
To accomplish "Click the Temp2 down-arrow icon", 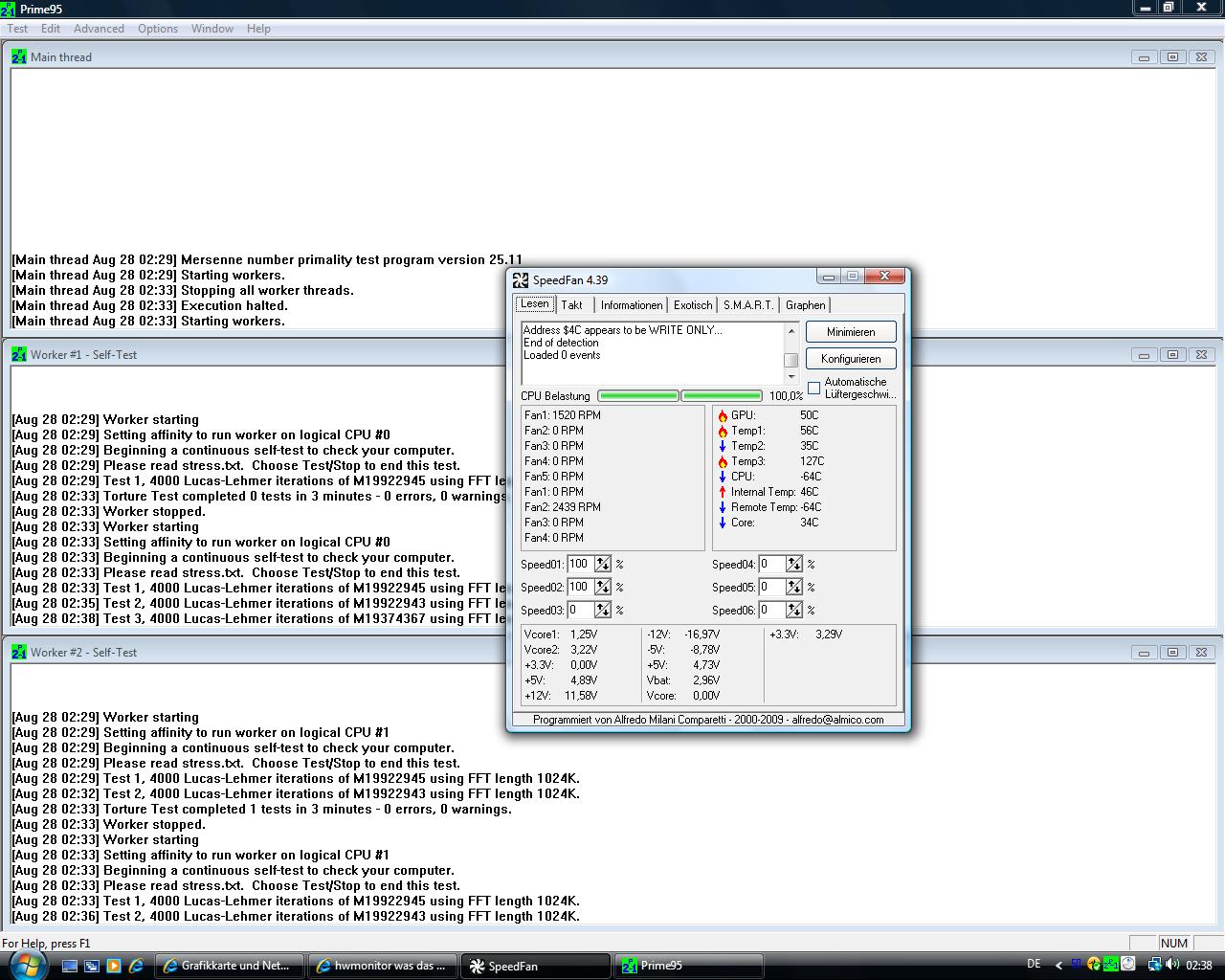I will click(x=723, y=447).
